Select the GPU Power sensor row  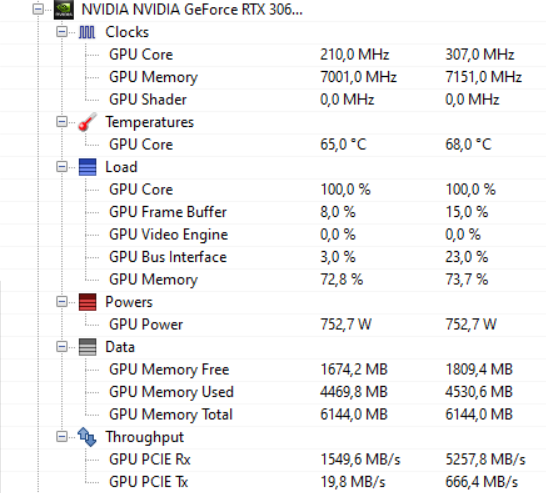(273, 324)
